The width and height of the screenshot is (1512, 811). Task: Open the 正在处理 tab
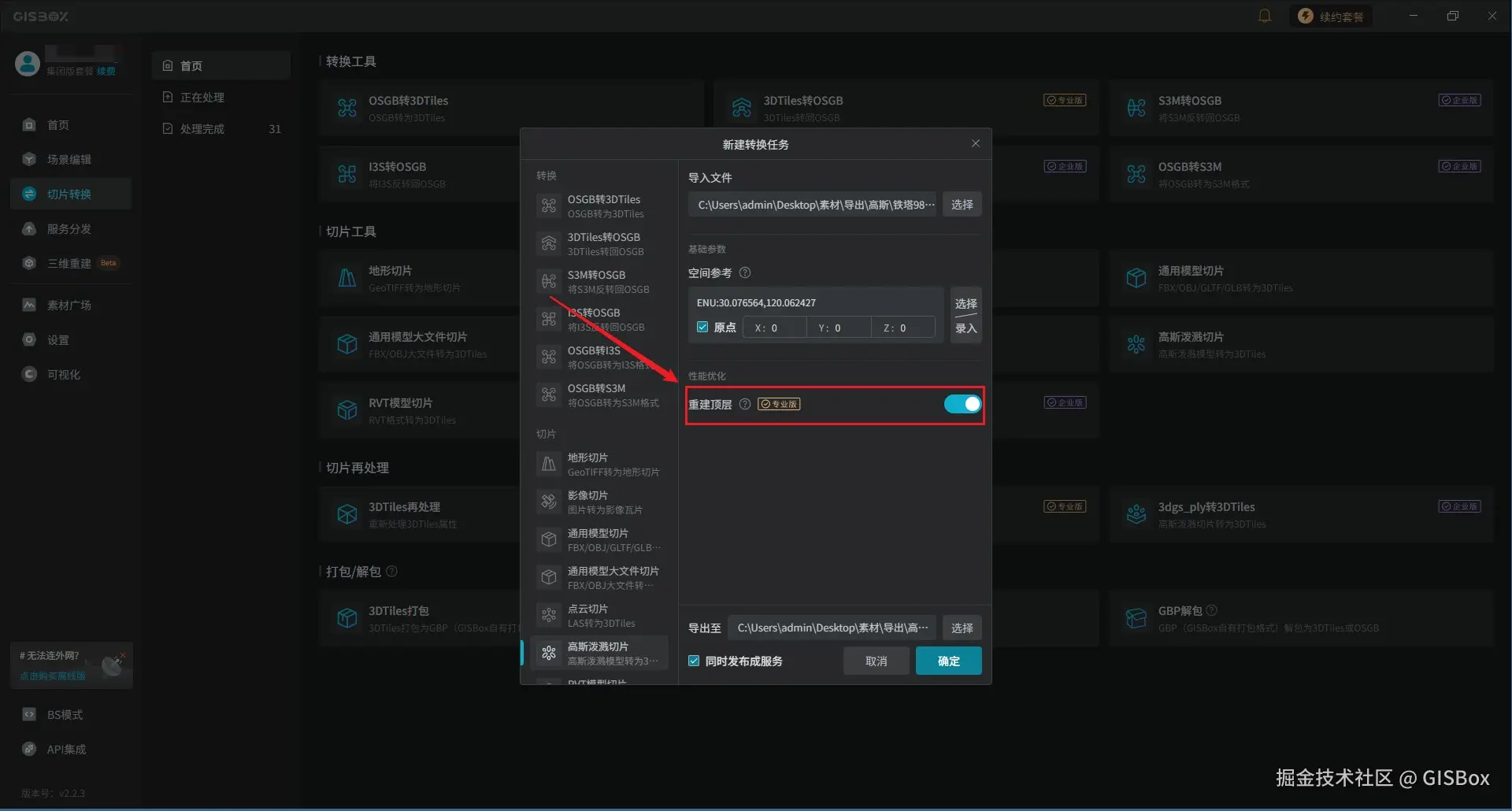[221, 97]
